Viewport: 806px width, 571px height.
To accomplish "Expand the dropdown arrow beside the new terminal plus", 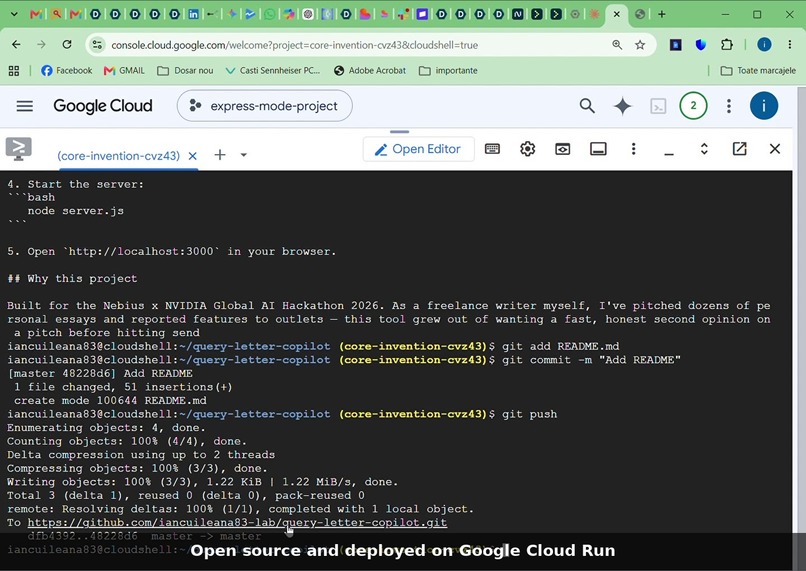I will (244, 155).
